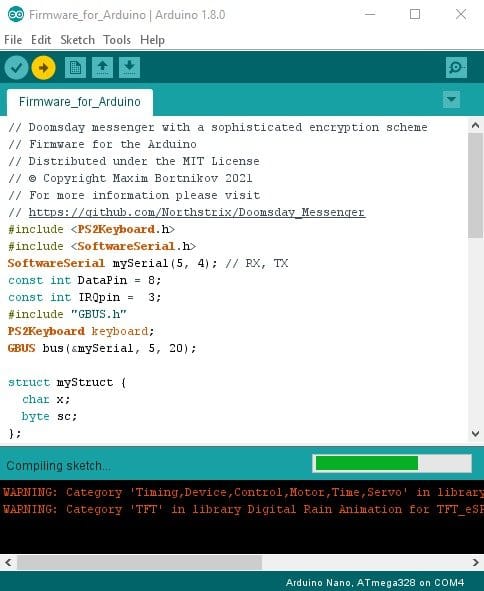Maximize the Arduino window

[415, 14]
